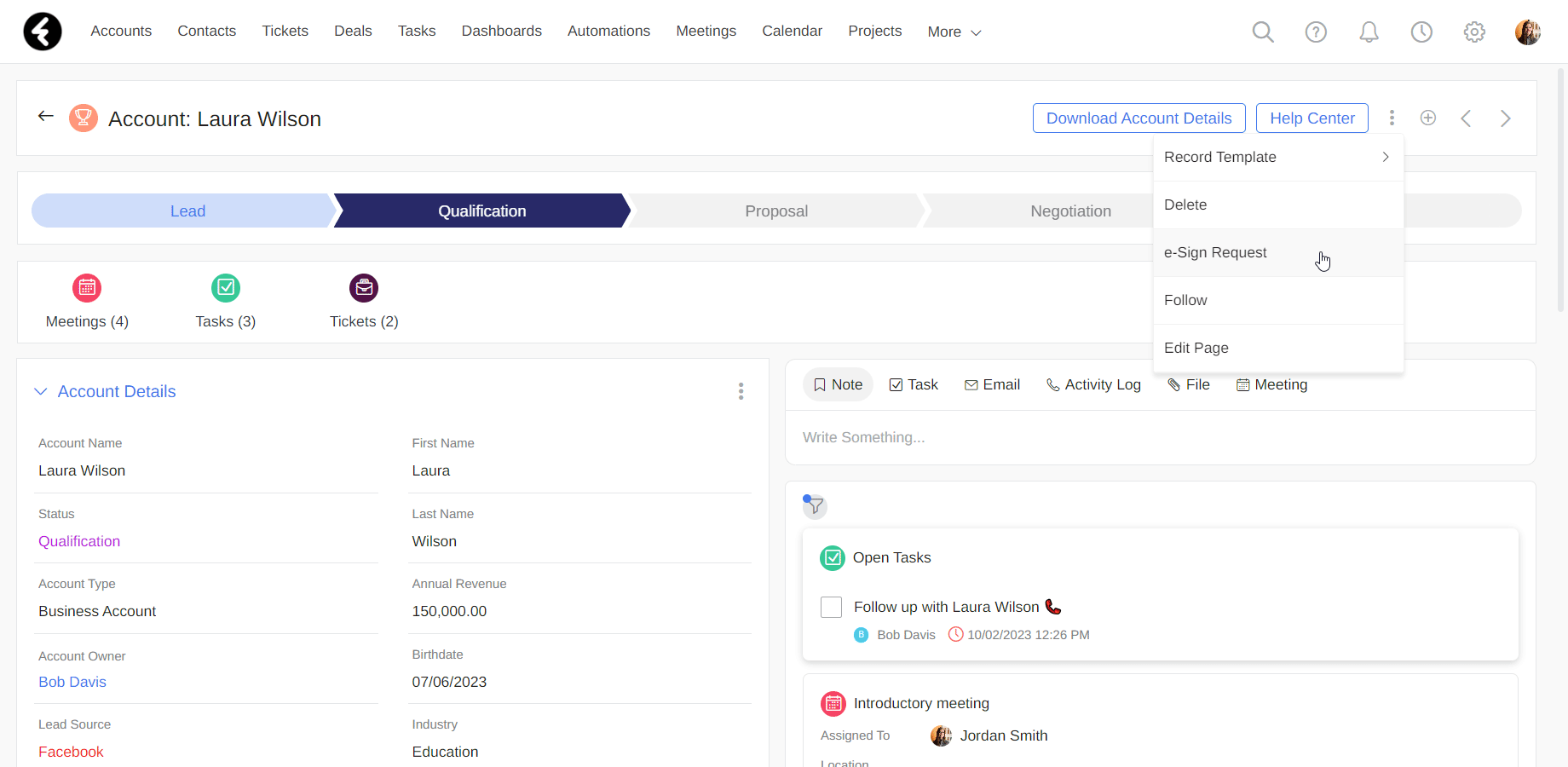The width and height of the screenshot is (1568, 767).
Task: Switch to the File tab
Action: [x=1189, y=384]
